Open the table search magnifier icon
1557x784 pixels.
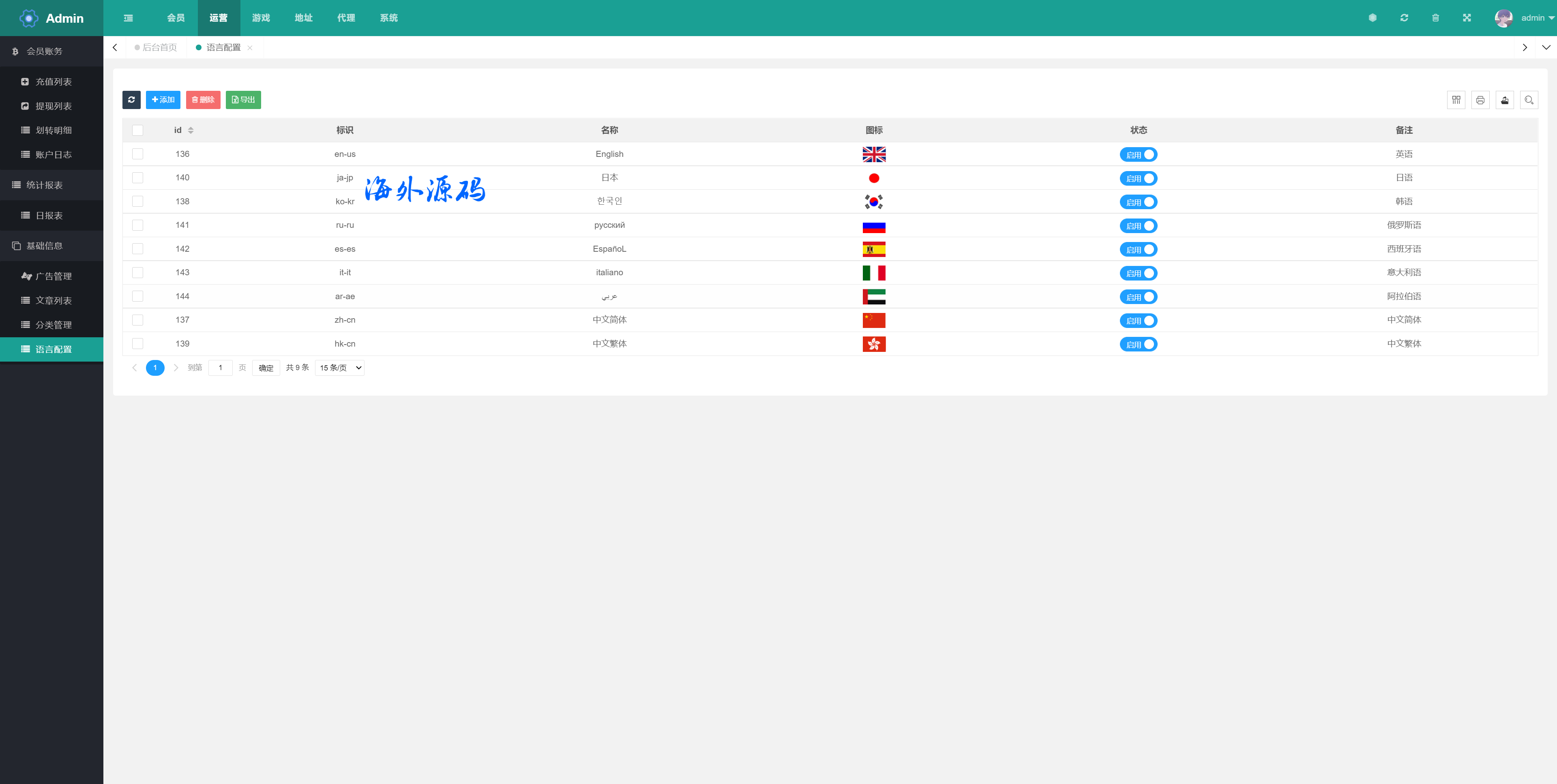coord(1529,101)
